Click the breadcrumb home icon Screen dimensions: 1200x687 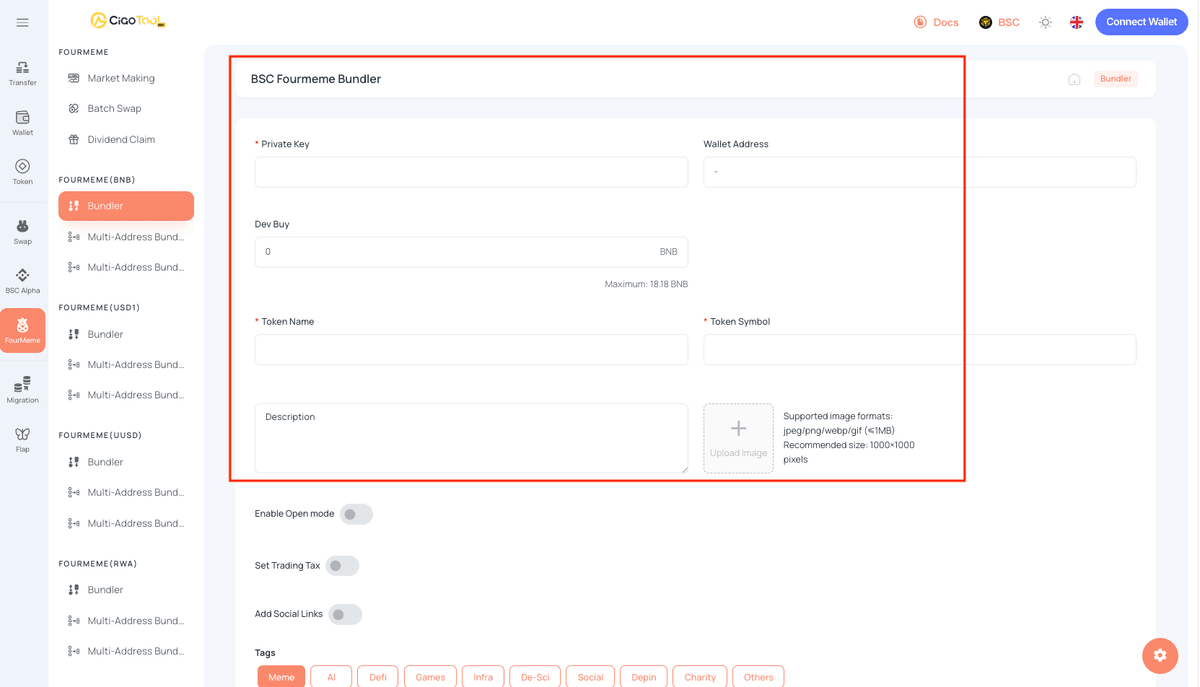(x=1074, y=79)
